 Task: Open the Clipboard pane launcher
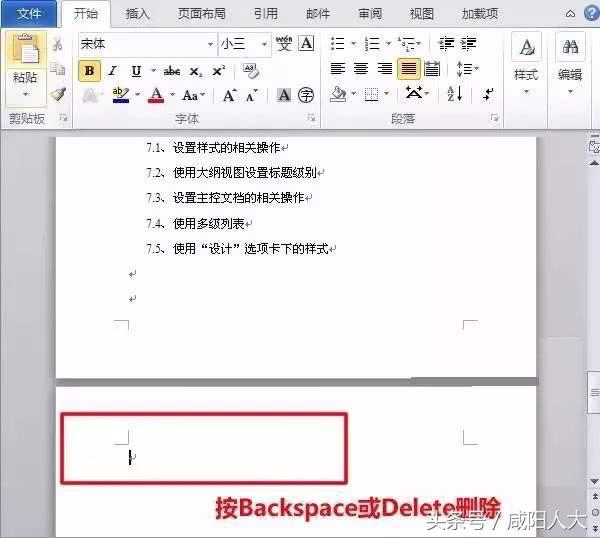coord(64,118)
